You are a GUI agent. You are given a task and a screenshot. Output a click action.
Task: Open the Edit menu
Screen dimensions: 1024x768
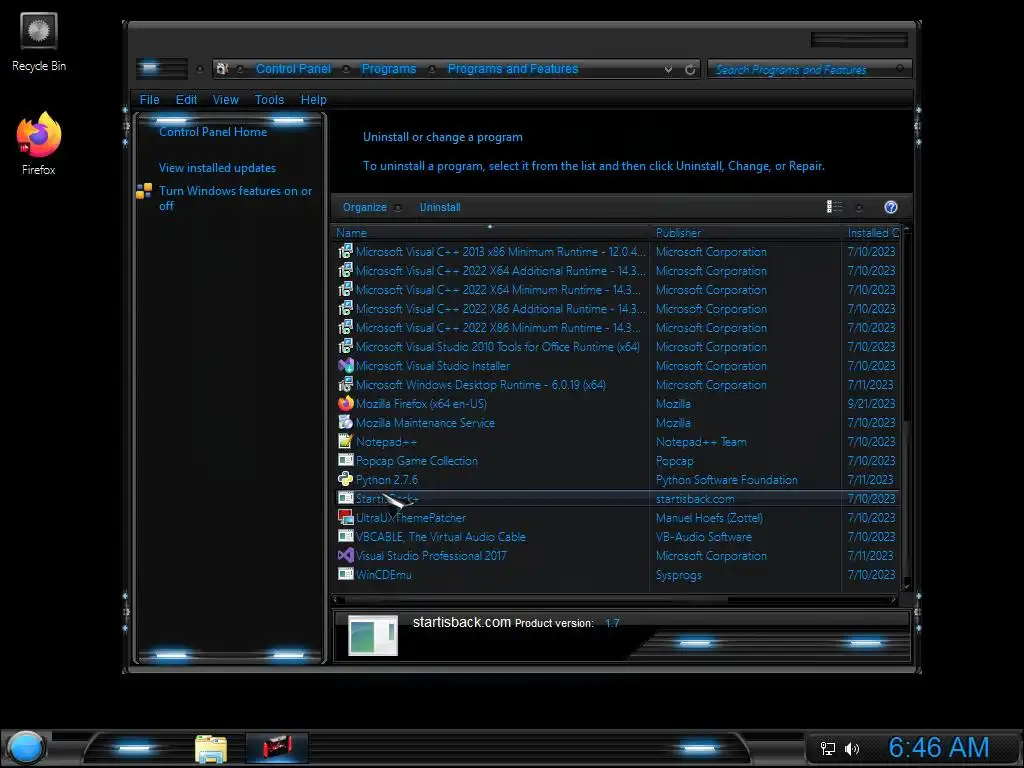click(x=186, y=99)
